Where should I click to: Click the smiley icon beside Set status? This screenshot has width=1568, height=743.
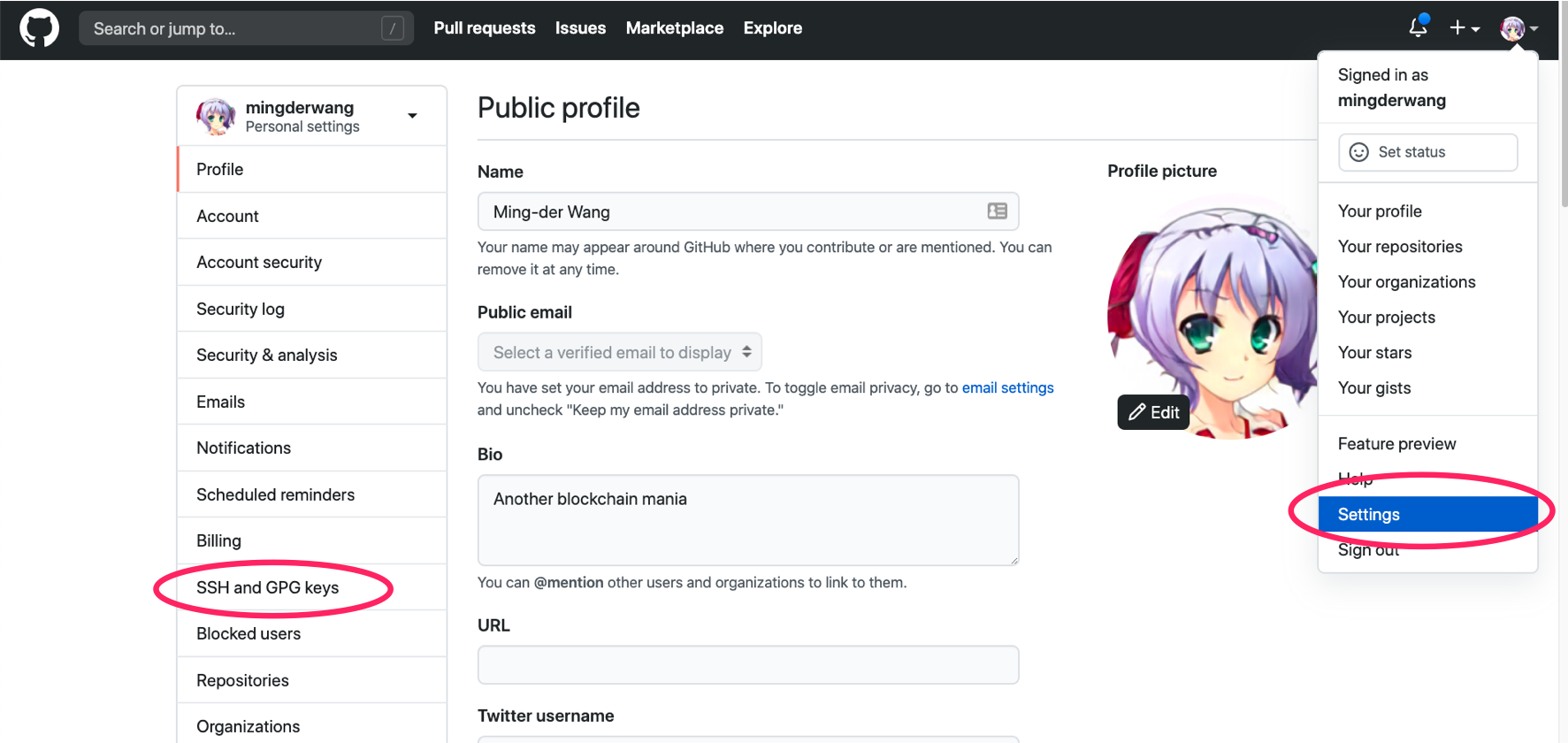click(1358, 152)
